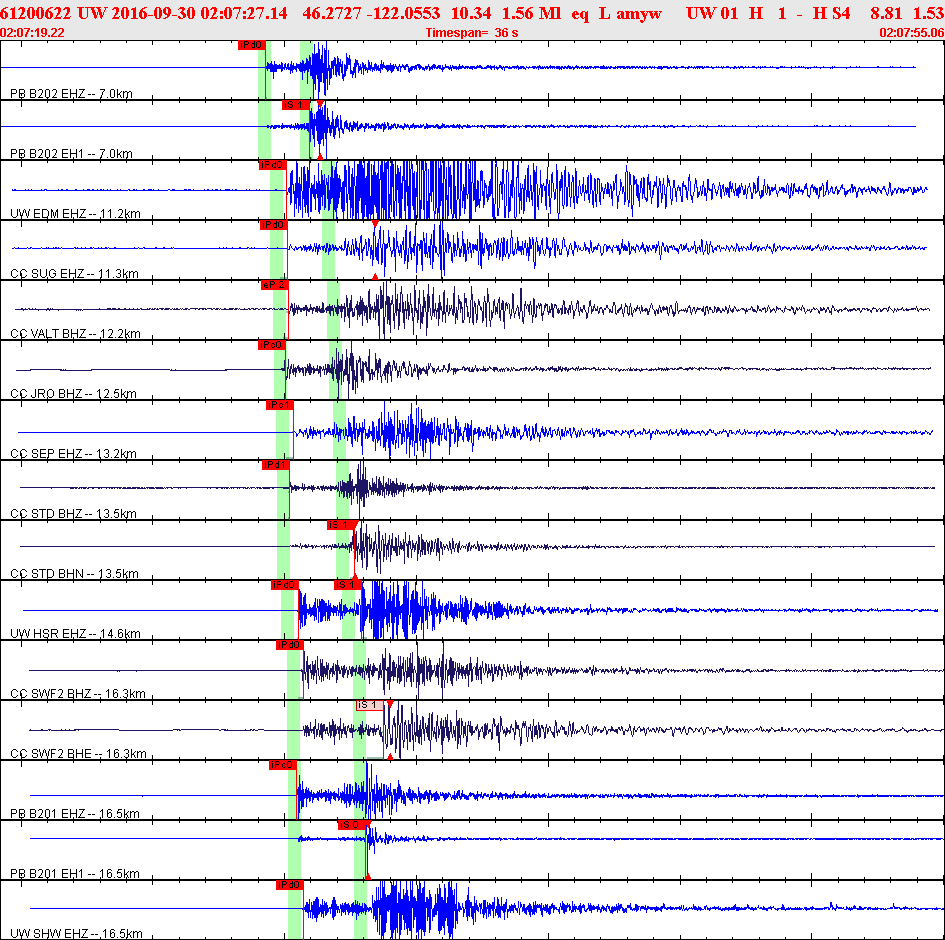Click the iPd0 pick flag on UW SHW EHZ
The image size is (945, 940).
click(289, 885)
